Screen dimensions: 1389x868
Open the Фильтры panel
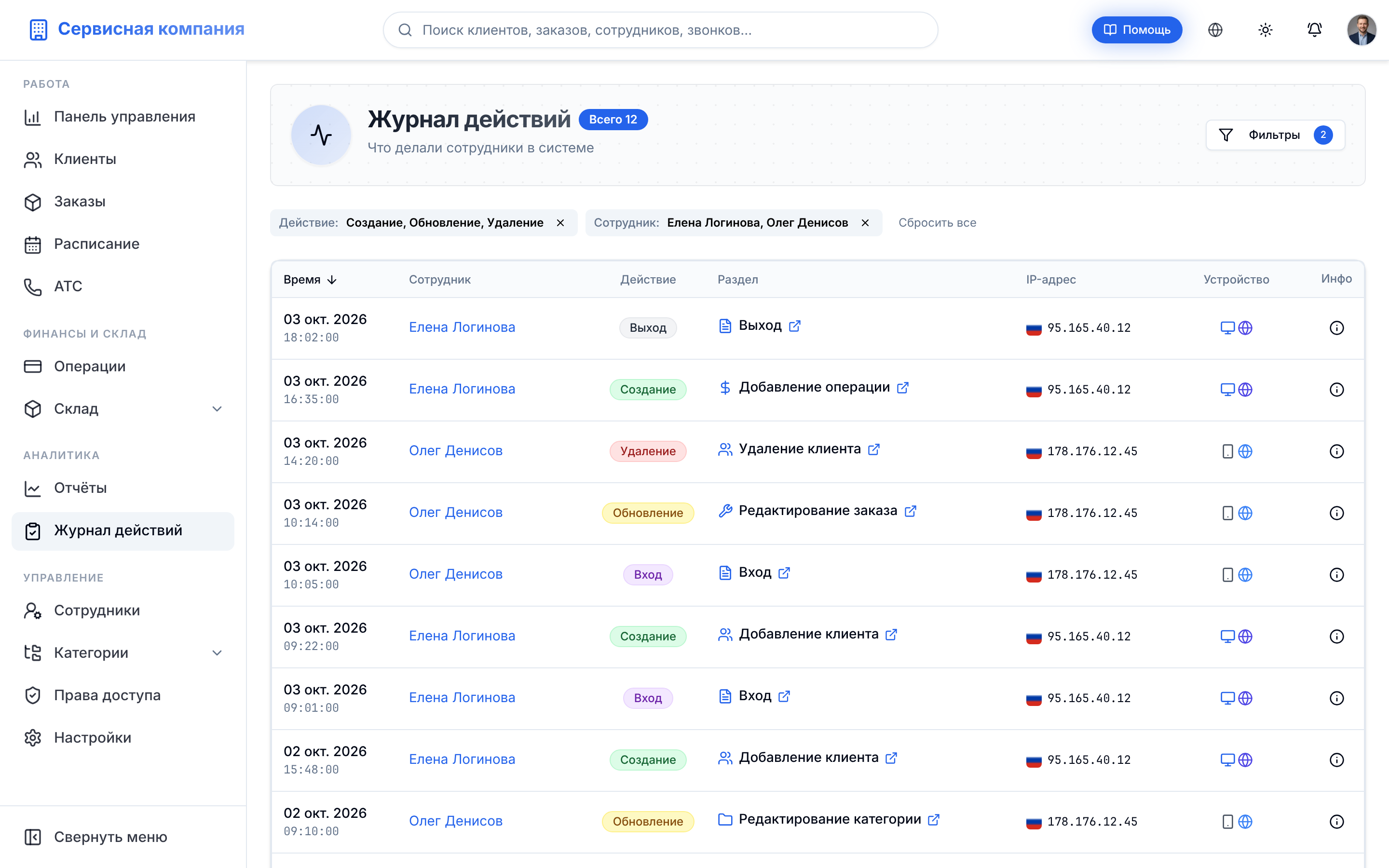[1275, 135]
